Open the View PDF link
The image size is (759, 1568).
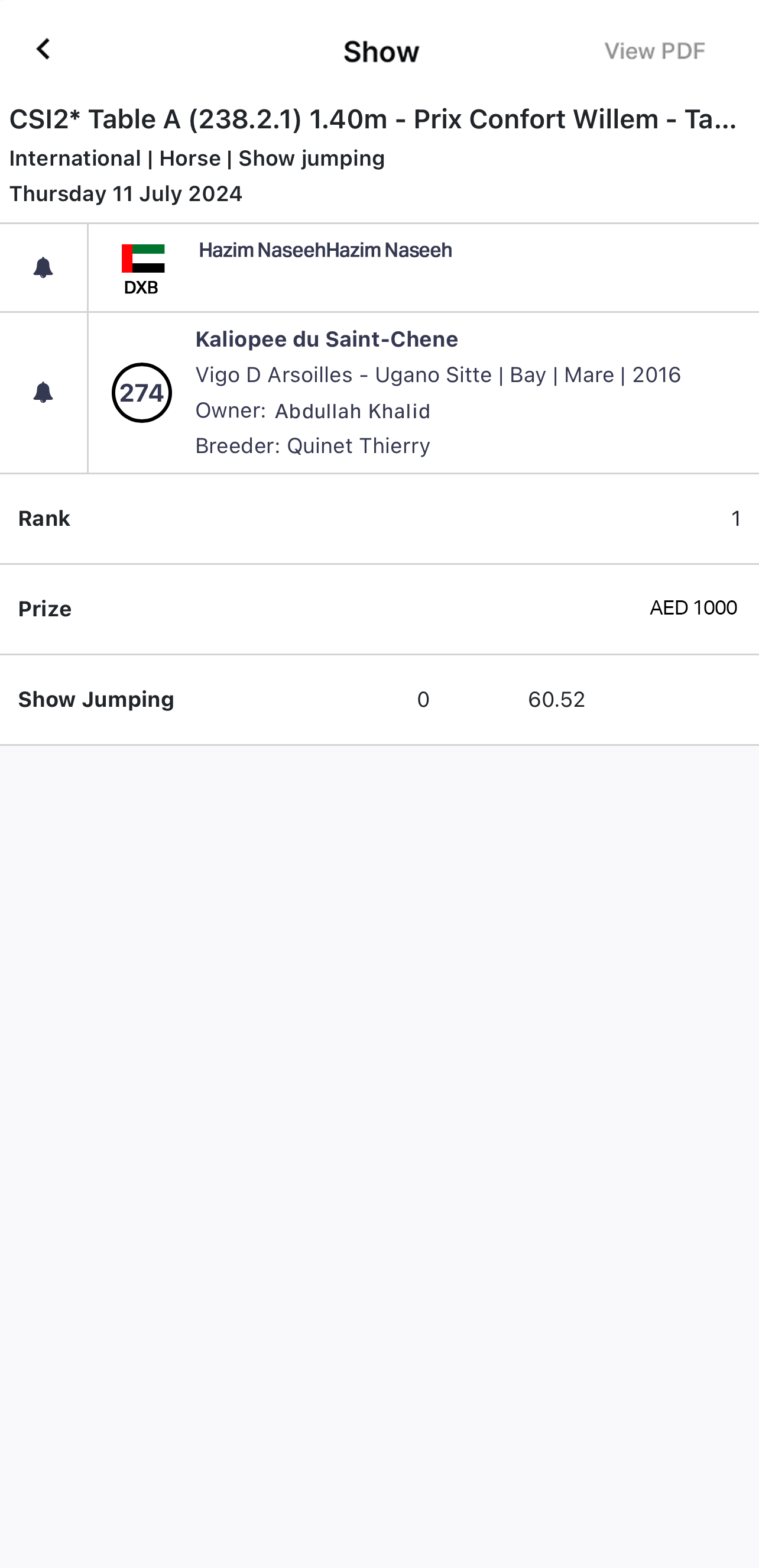654,51
